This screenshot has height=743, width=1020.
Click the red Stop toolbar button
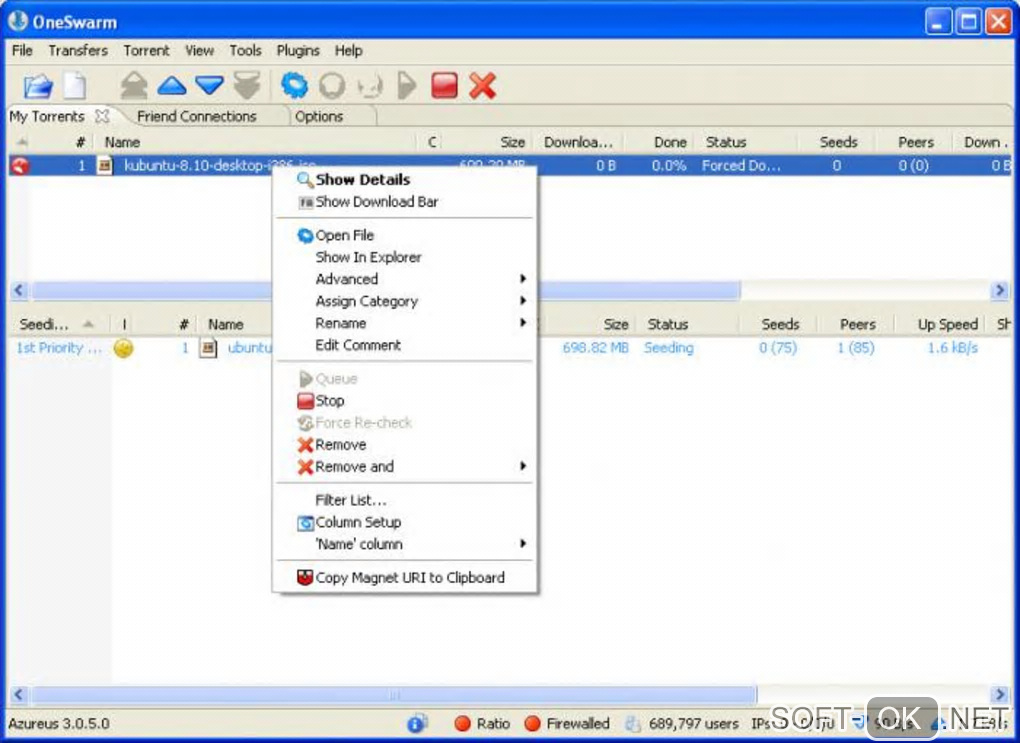[x=444, y=85]
